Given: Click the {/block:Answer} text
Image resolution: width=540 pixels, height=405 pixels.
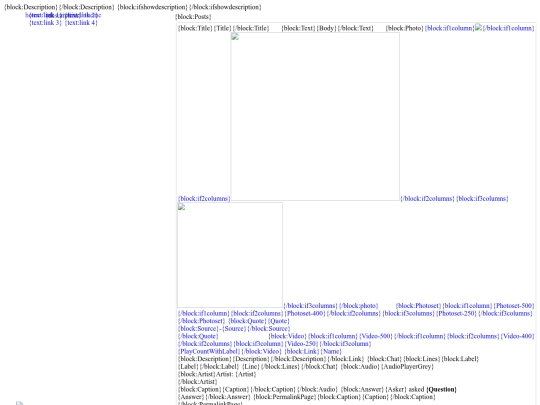Looking at the screenshot, I should tap(228, 397).
